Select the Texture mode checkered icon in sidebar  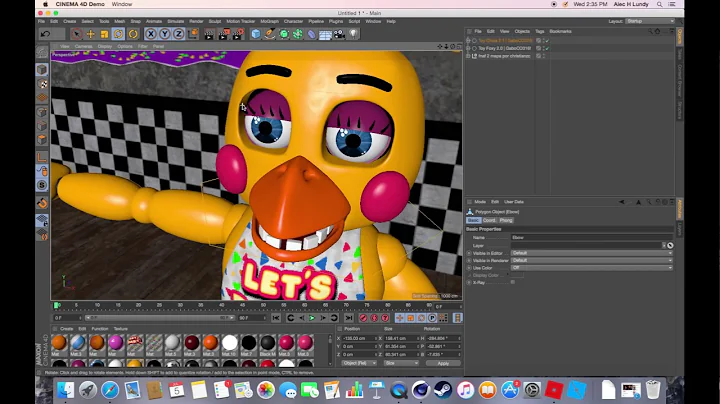pos(42,84)
